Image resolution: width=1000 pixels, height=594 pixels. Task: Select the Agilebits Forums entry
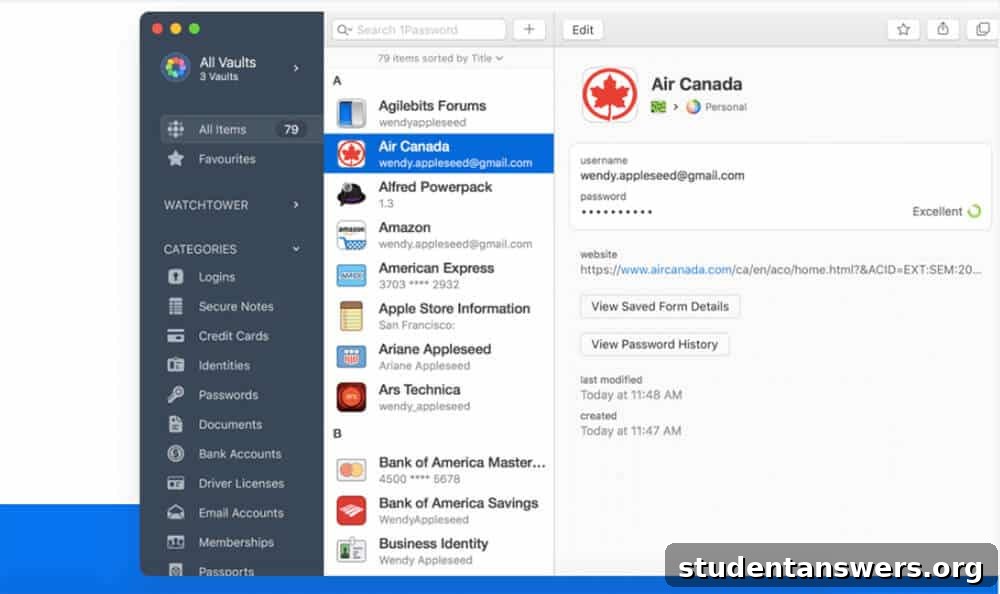439,113
